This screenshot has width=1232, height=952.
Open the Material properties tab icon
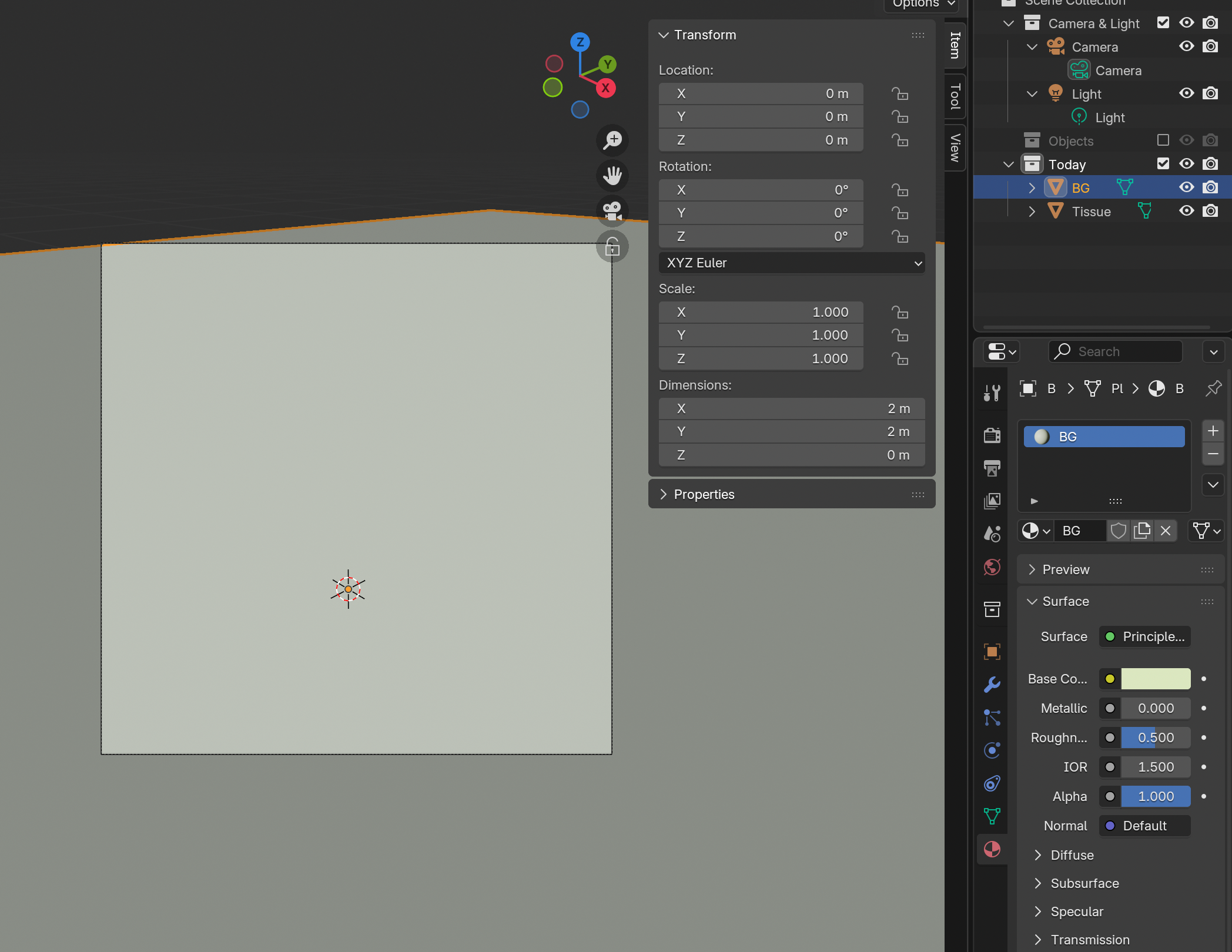[x=992, y=849]
